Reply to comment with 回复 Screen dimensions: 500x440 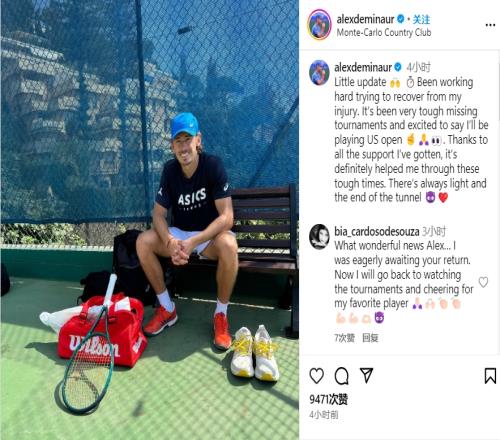[370, 338]
